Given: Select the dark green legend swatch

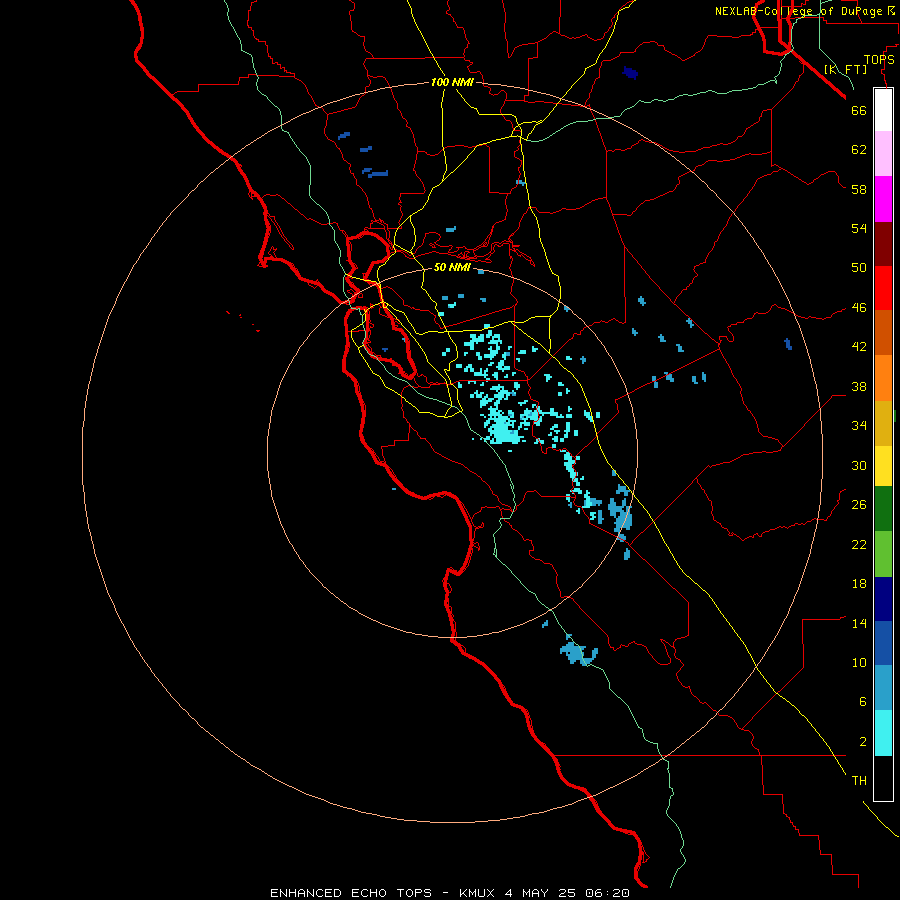Looking at the screenshot, I should tap(883, 509).
